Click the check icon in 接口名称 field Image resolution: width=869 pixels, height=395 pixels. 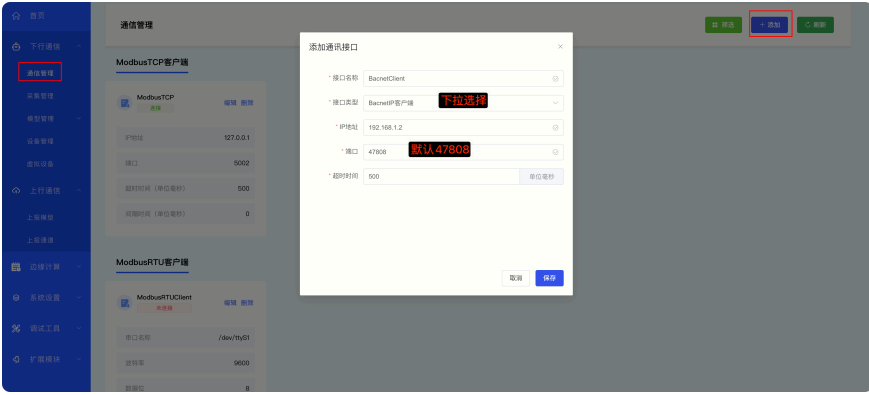[555, 79]
